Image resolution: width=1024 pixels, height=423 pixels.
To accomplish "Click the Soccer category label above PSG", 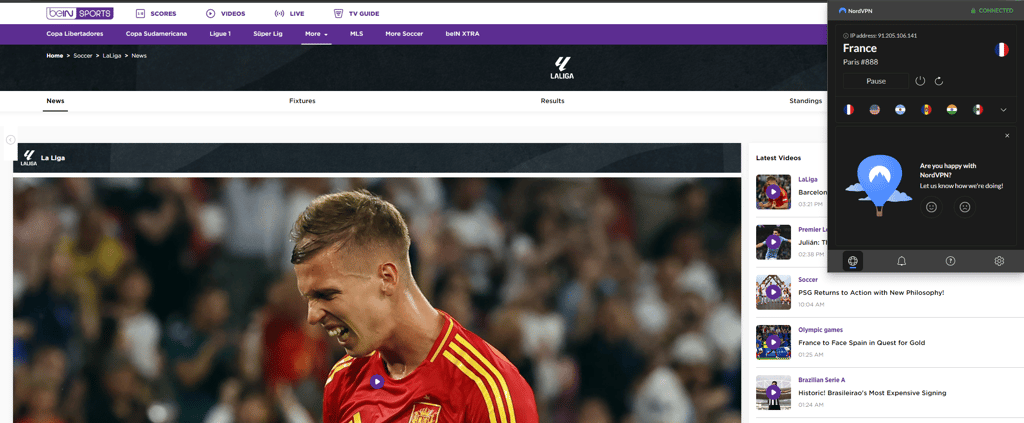I will click(808, 279).
